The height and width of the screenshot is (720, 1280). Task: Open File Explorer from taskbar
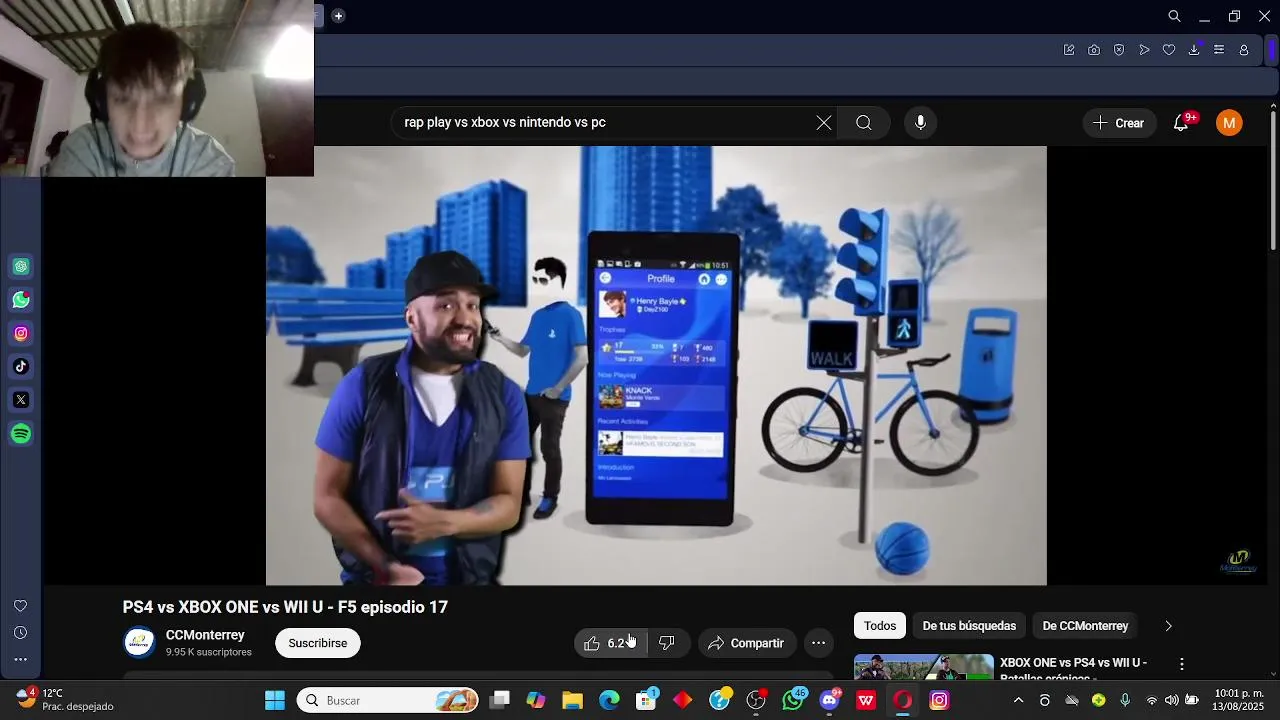click(572, 700)
